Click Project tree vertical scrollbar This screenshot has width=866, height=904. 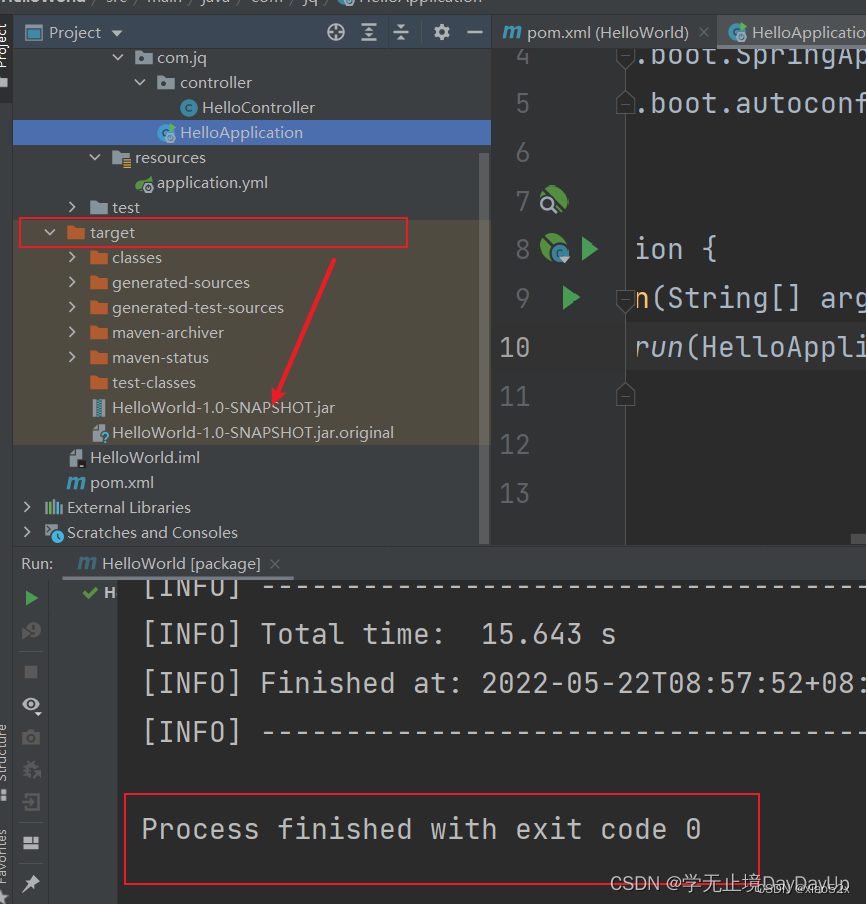[484, 348]
